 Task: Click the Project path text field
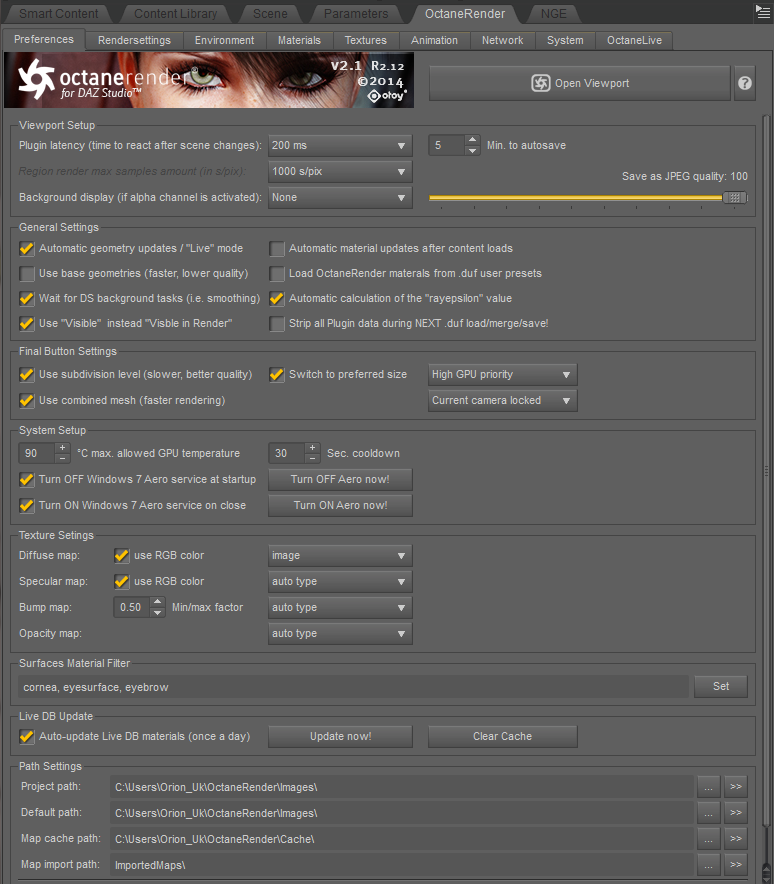(x=401, y=787)
